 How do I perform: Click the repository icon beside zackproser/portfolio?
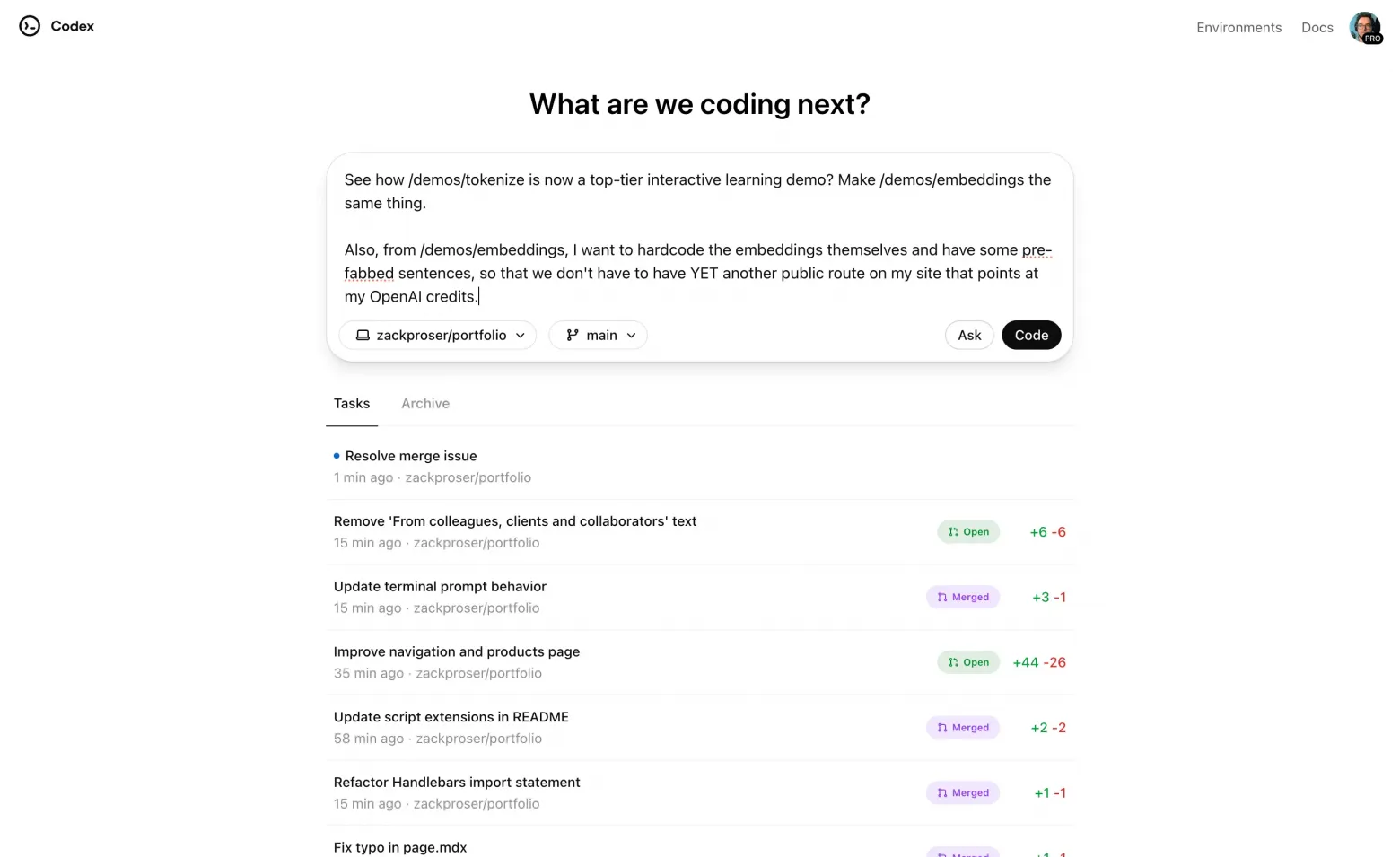[363, 335]
